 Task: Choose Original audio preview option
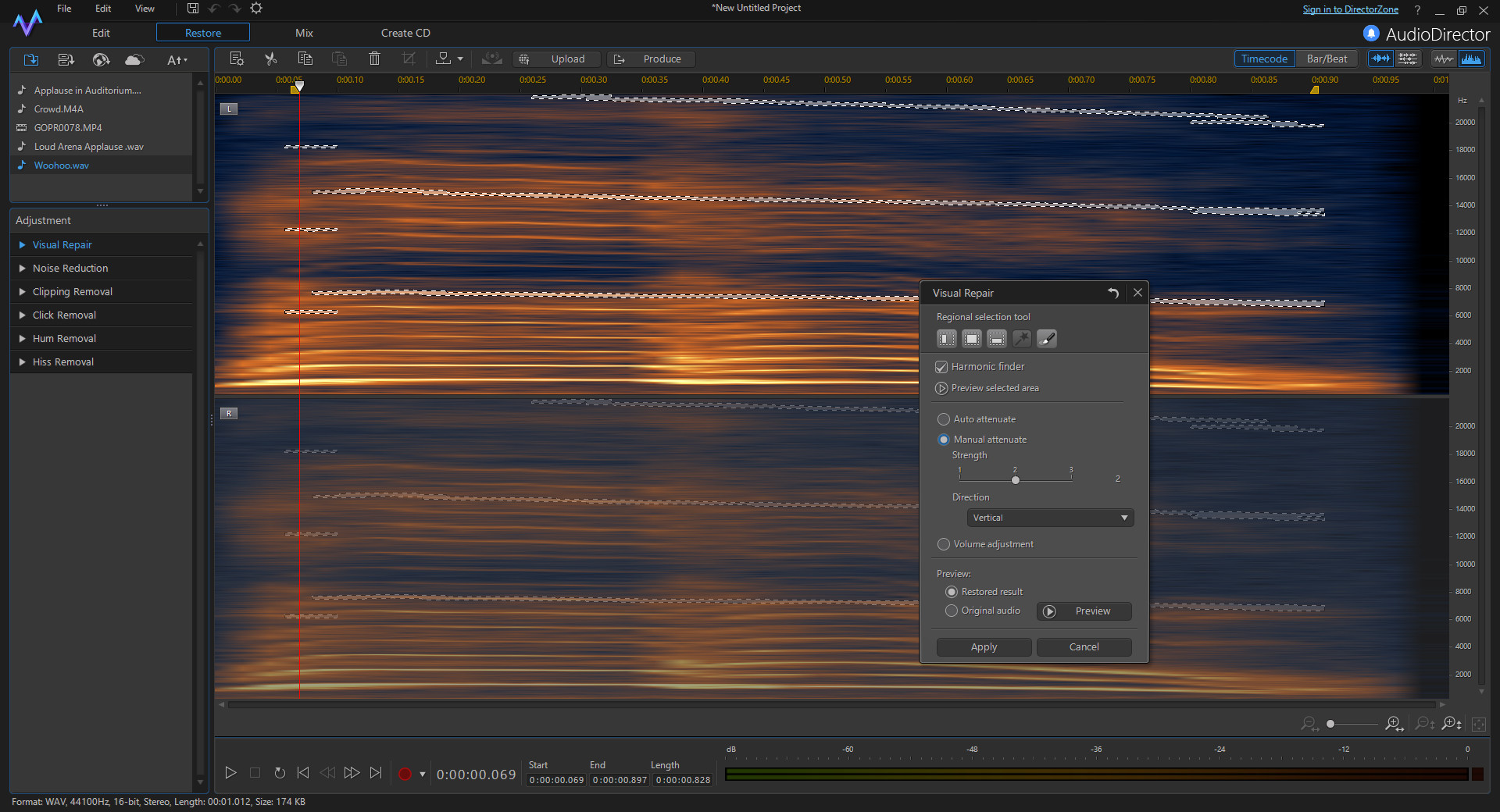tap(952, 611)
